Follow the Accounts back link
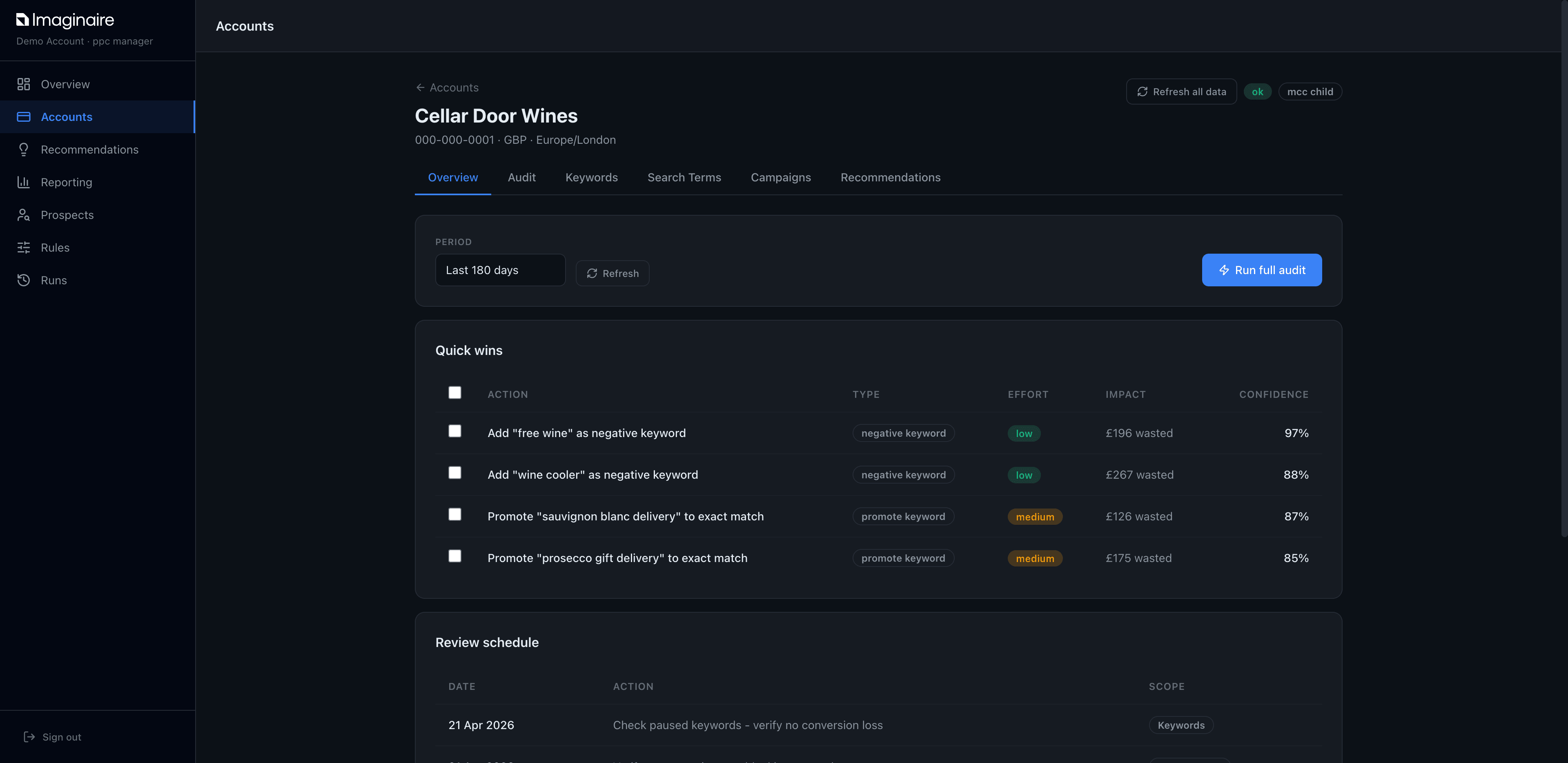This screenshot has width=1568, height=763. click(448, 88)
